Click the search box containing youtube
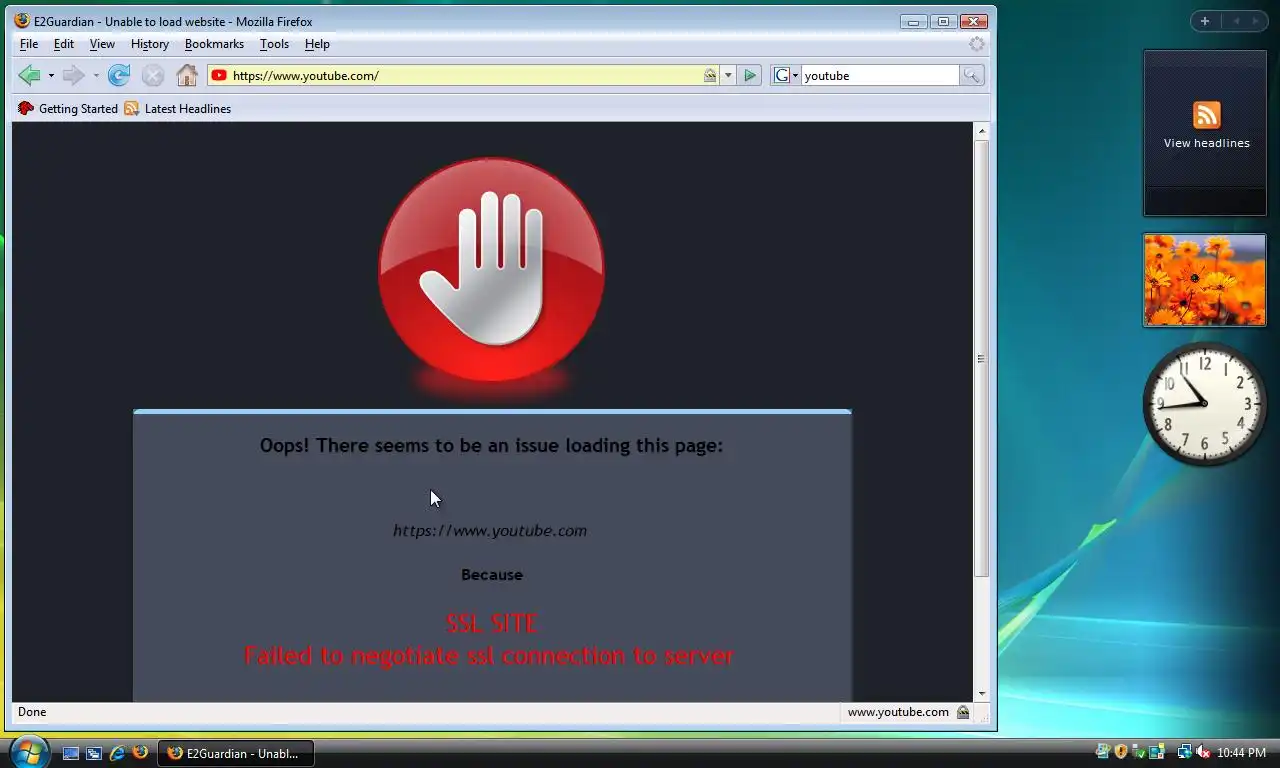This screenshot has width=1280, height=768. [880, 75]
